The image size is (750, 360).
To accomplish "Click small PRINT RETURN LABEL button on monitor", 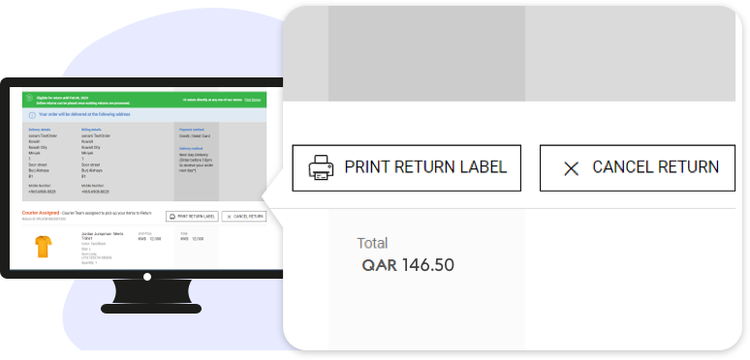I will tap(192, 217).
